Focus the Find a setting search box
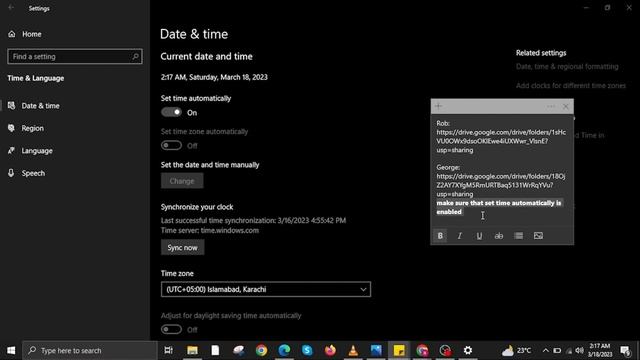Image resolution: width=640 pixels, height=360 pixels. 75,56
